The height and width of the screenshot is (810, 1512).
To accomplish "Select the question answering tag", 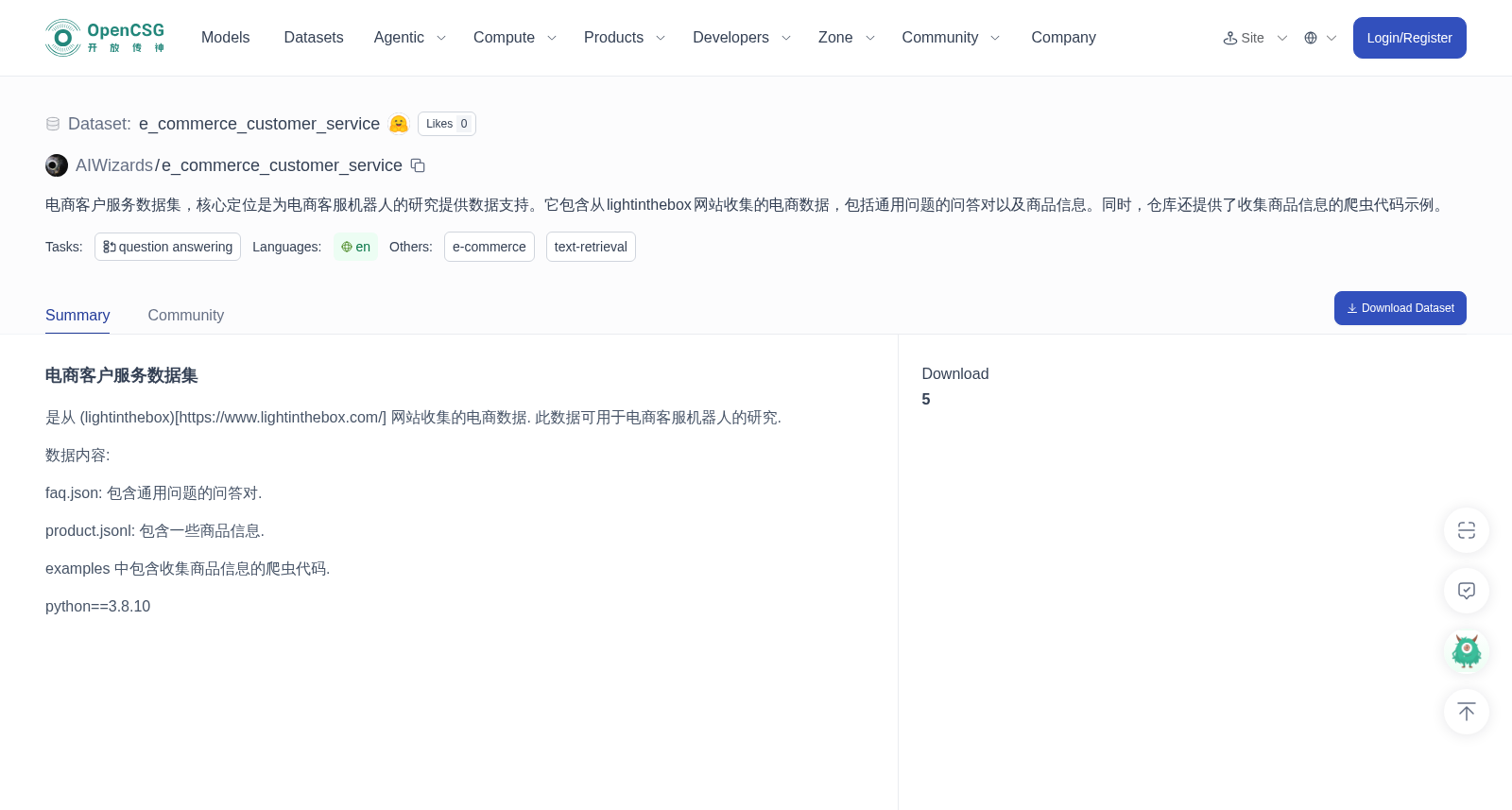I will pos(167,247).
